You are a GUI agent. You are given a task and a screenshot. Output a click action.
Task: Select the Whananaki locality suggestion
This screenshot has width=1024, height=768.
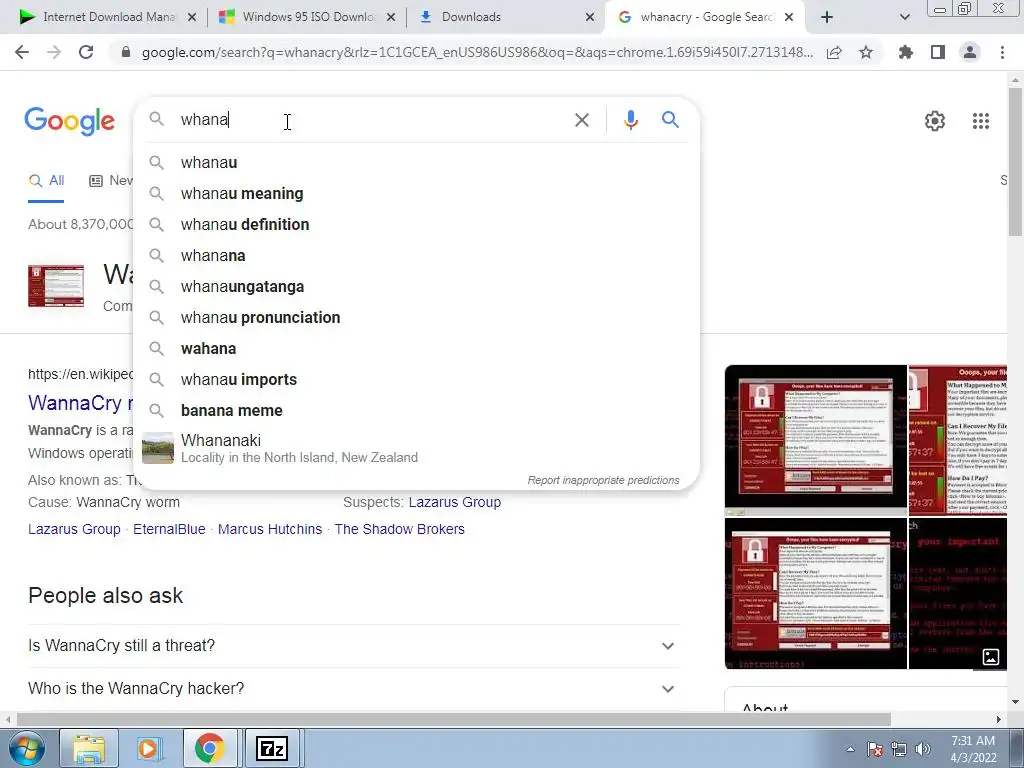417,448
